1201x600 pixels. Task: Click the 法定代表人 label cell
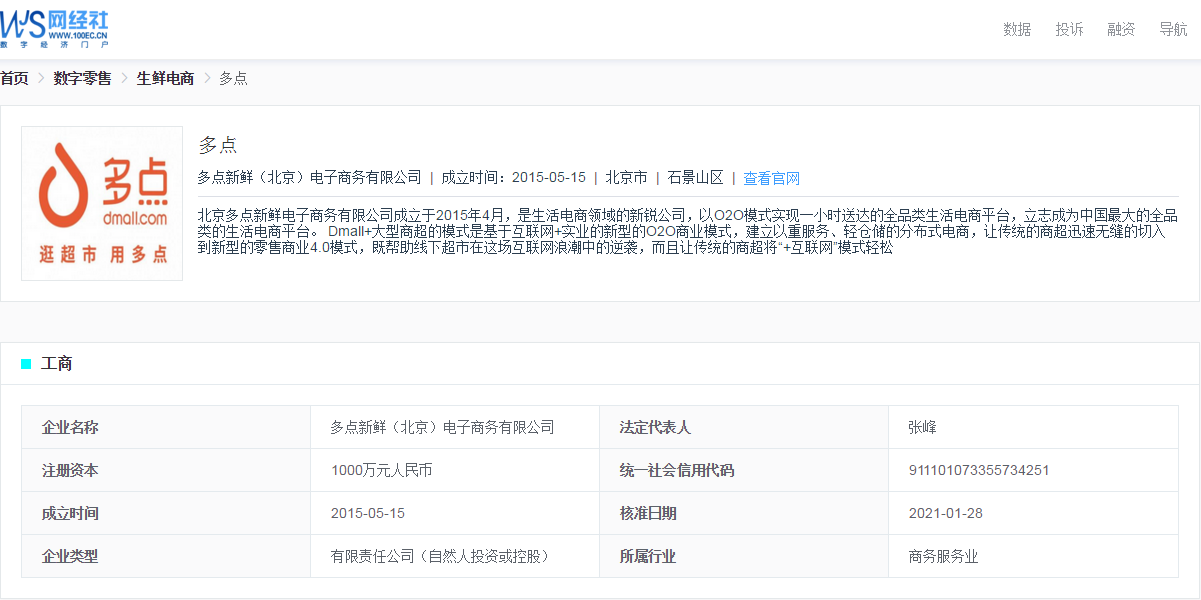tap(744, 427)
